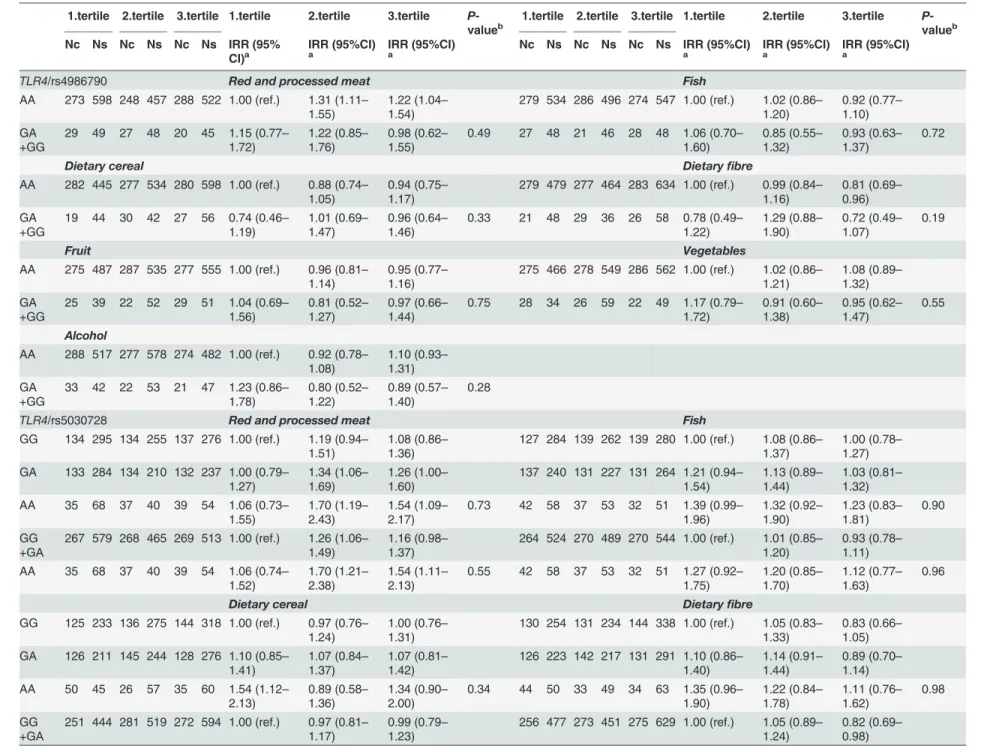Highlight the value 0.97 (0.66–1.44)

pos(418,309)
